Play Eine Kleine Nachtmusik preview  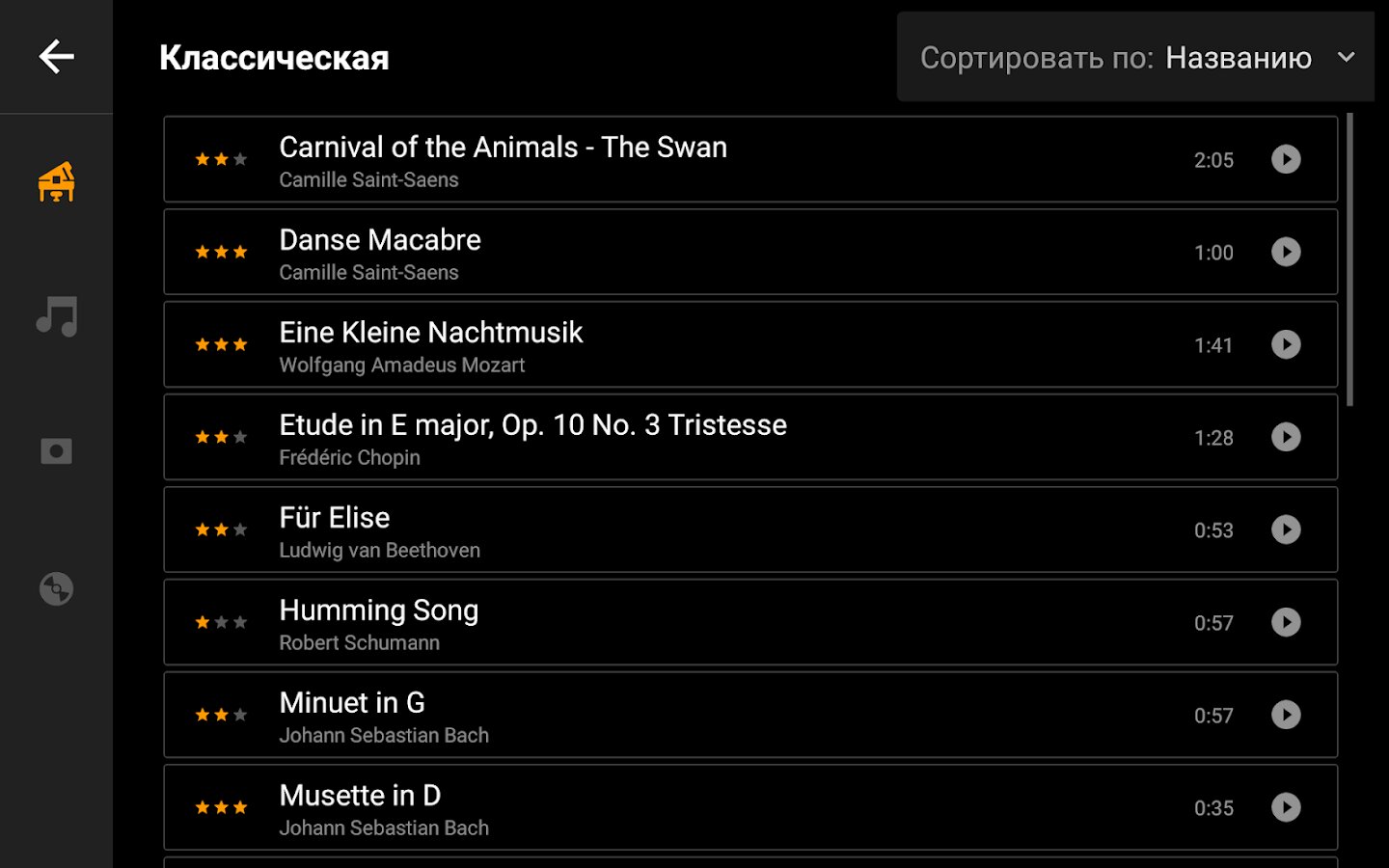pos(1286,344)
